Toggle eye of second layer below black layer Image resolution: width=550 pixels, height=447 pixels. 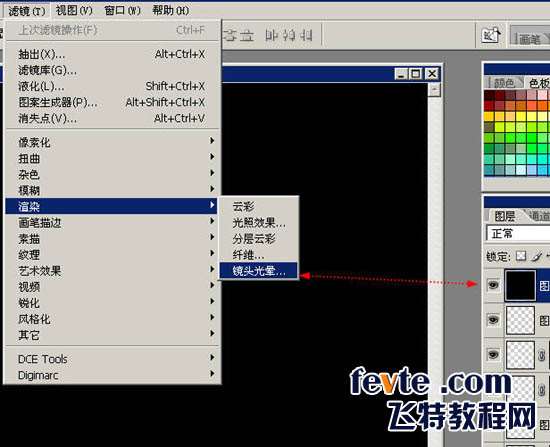[493, 319]
